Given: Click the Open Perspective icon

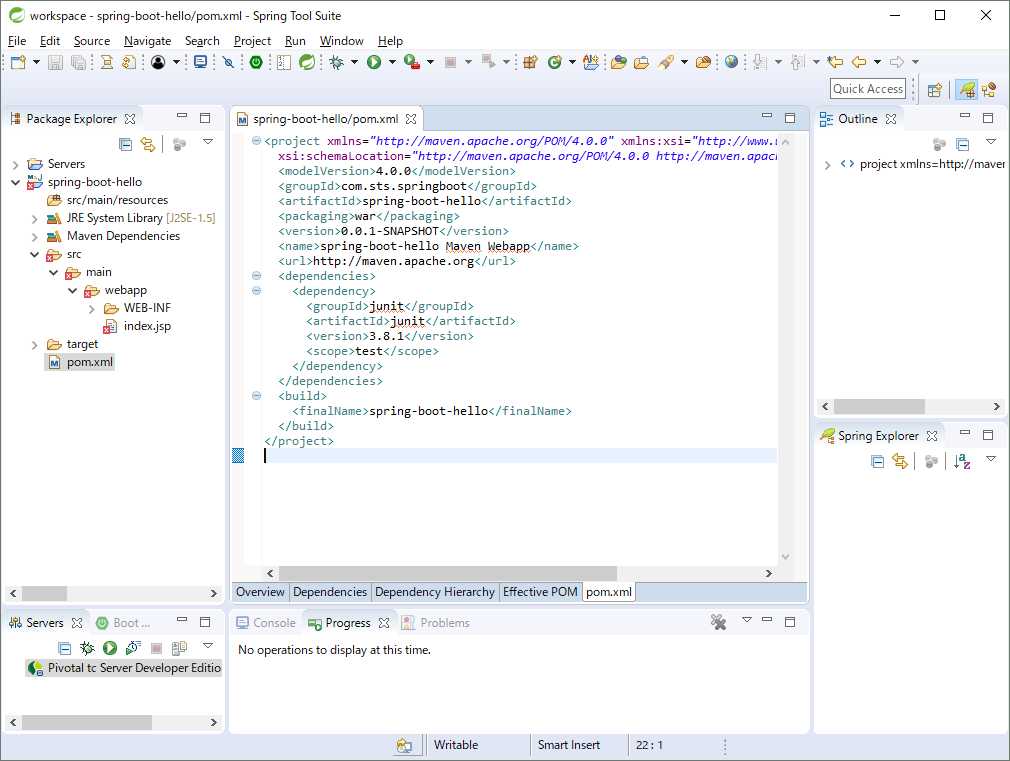Looking at the screenshot, I should coord(935,90).
